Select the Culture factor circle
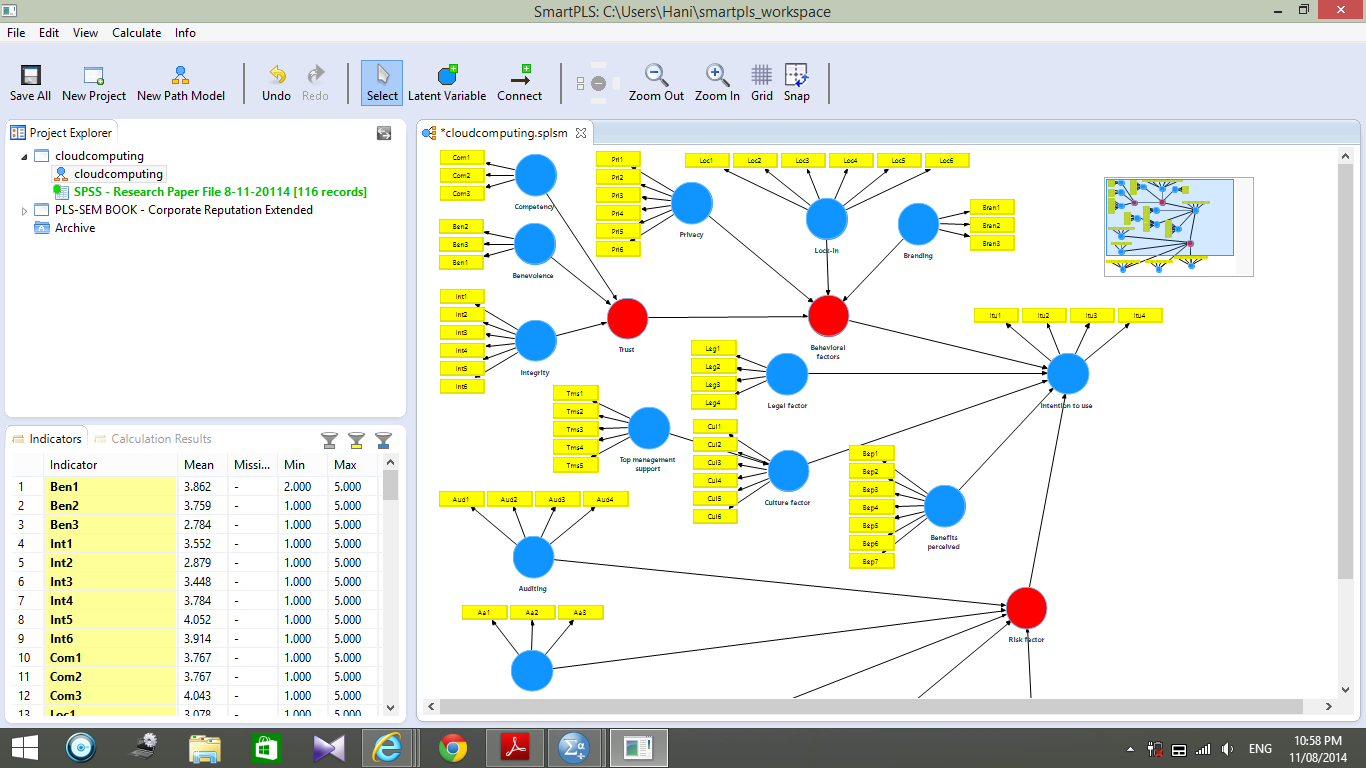 coord(788,471)
